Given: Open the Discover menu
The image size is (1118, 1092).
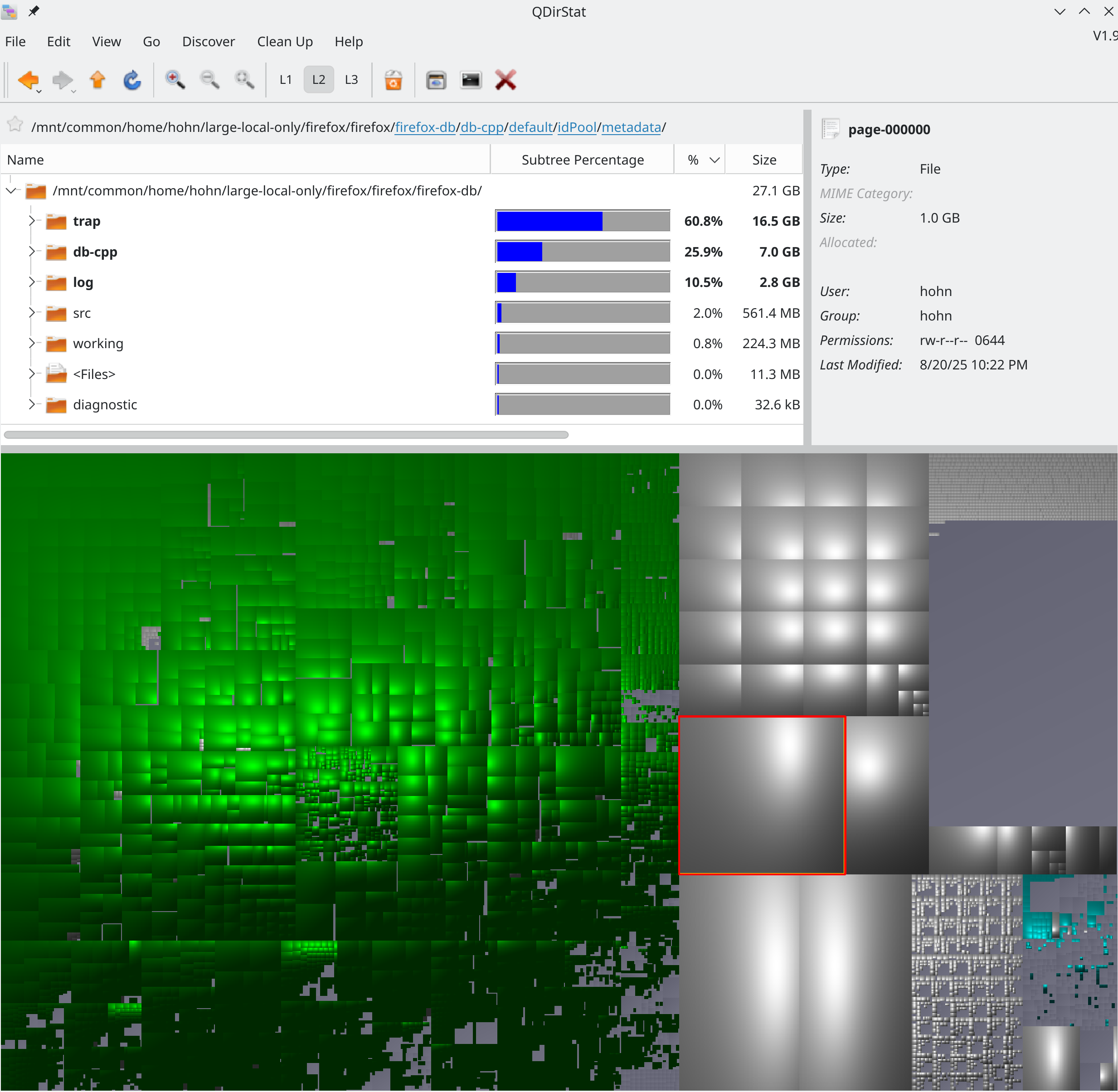Looking at the screenshot, I should [x=208, y=41].
